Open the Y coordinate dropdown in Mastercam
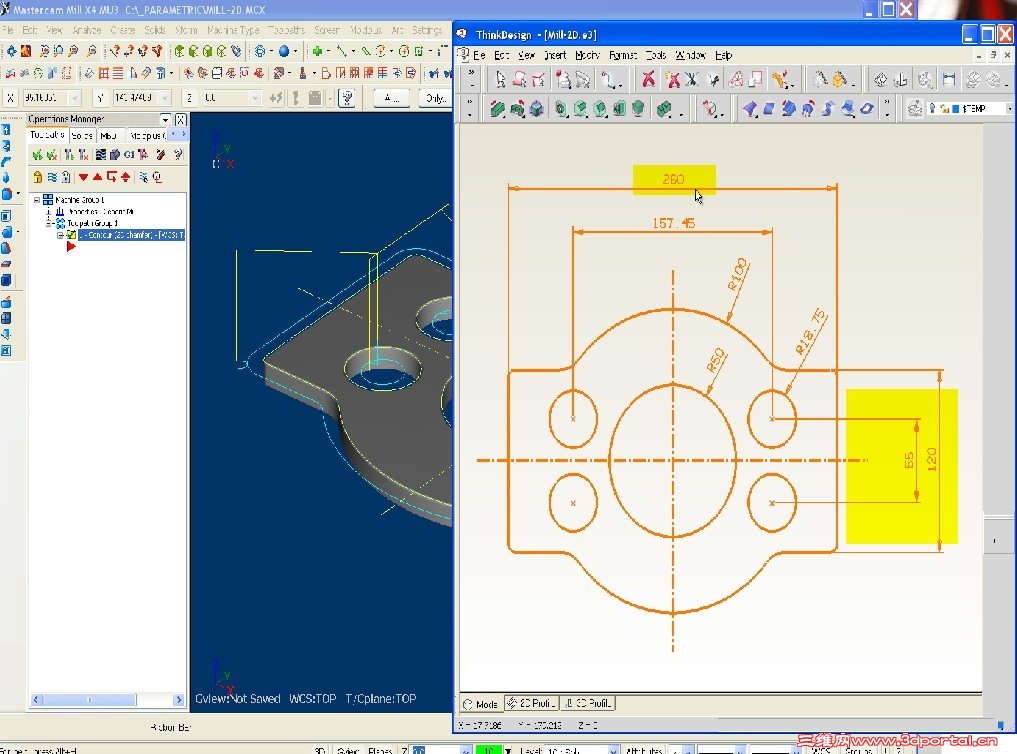The width and height of the screenshot is (1017, 754). pos(165,98)
